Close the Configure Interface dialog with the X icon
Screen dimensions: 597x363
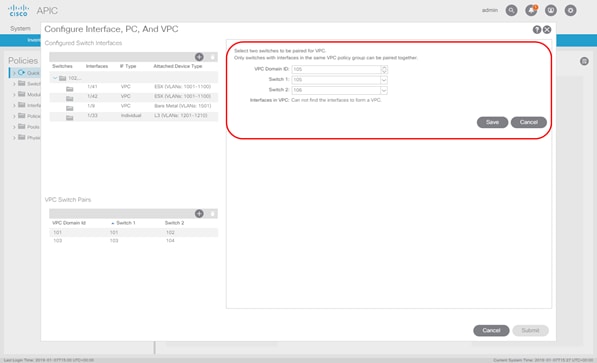(x=547, y=30)
